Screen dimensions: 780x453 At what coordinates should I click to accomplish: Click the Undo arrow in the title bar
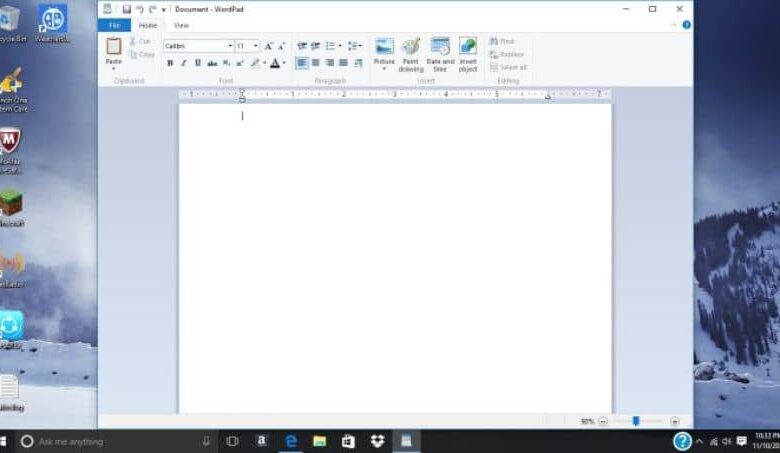tap(140, 9)
